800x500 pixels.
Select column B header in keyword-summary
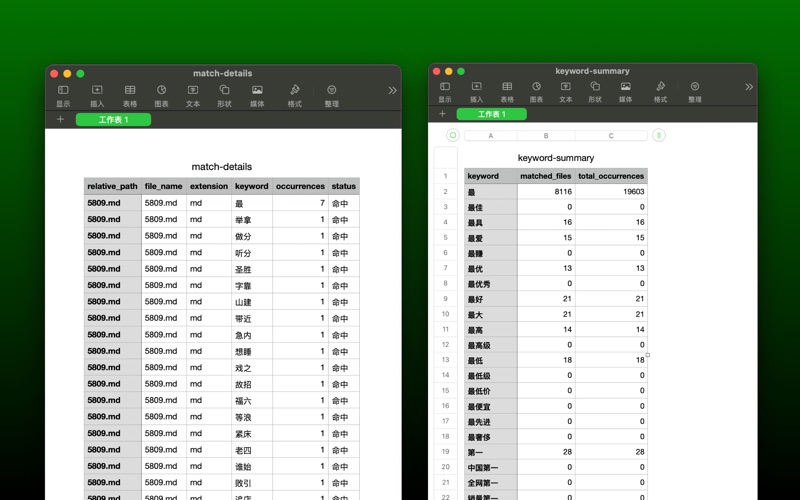tap(546, 136)
